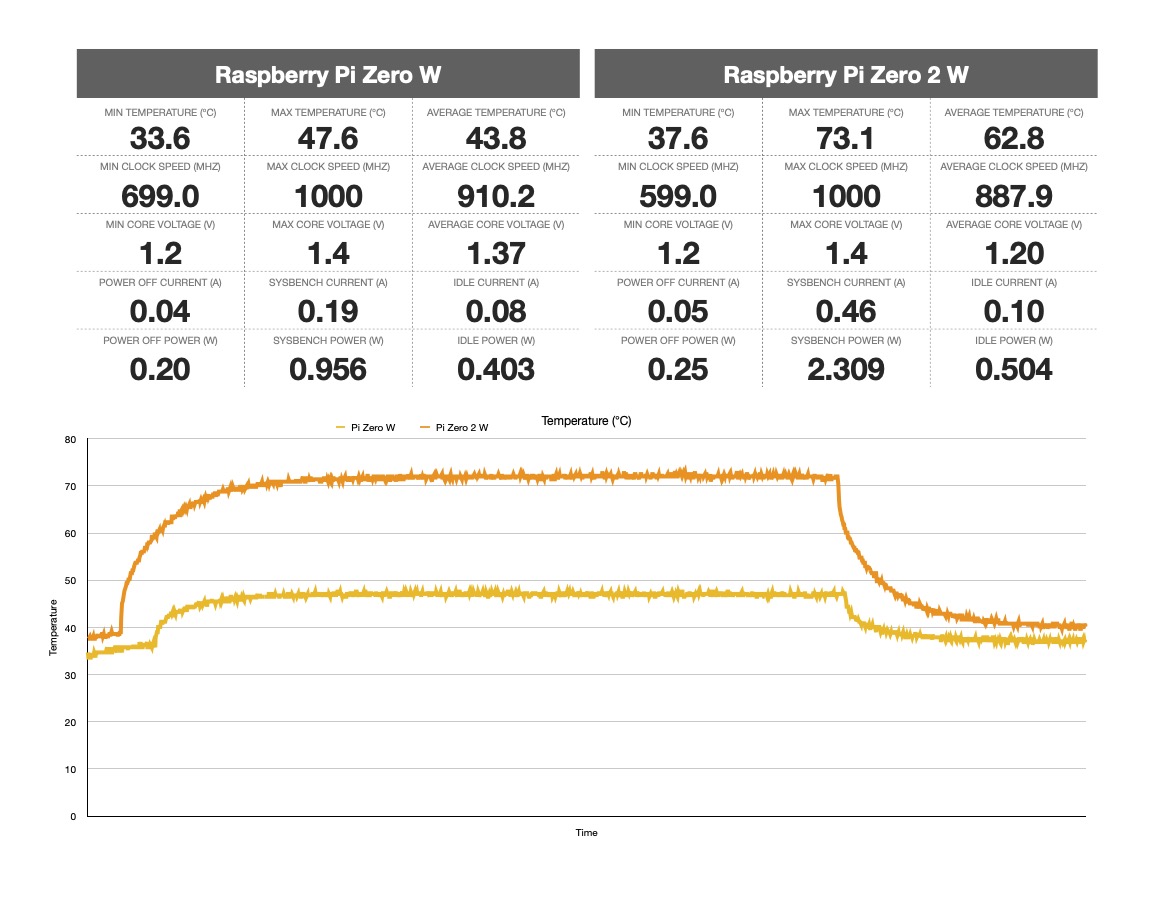The width and height of the screenshot is (1171, 910).
Task: Click the Pi Zero 2 W power off power 0.25
Action: tap(678, 370)
